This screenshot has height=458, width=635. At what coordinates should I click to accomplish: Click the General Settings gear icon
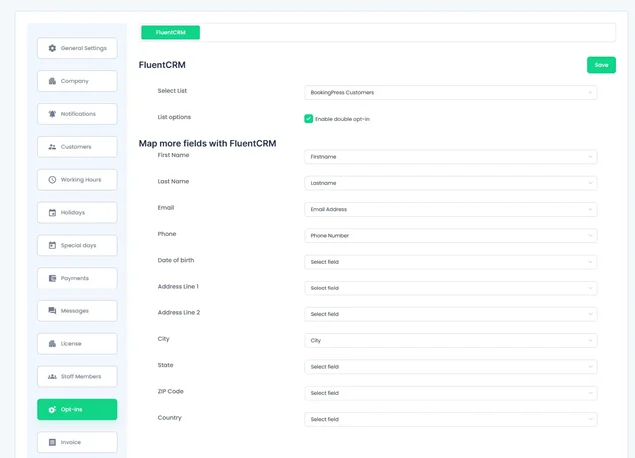pos(52,48)
